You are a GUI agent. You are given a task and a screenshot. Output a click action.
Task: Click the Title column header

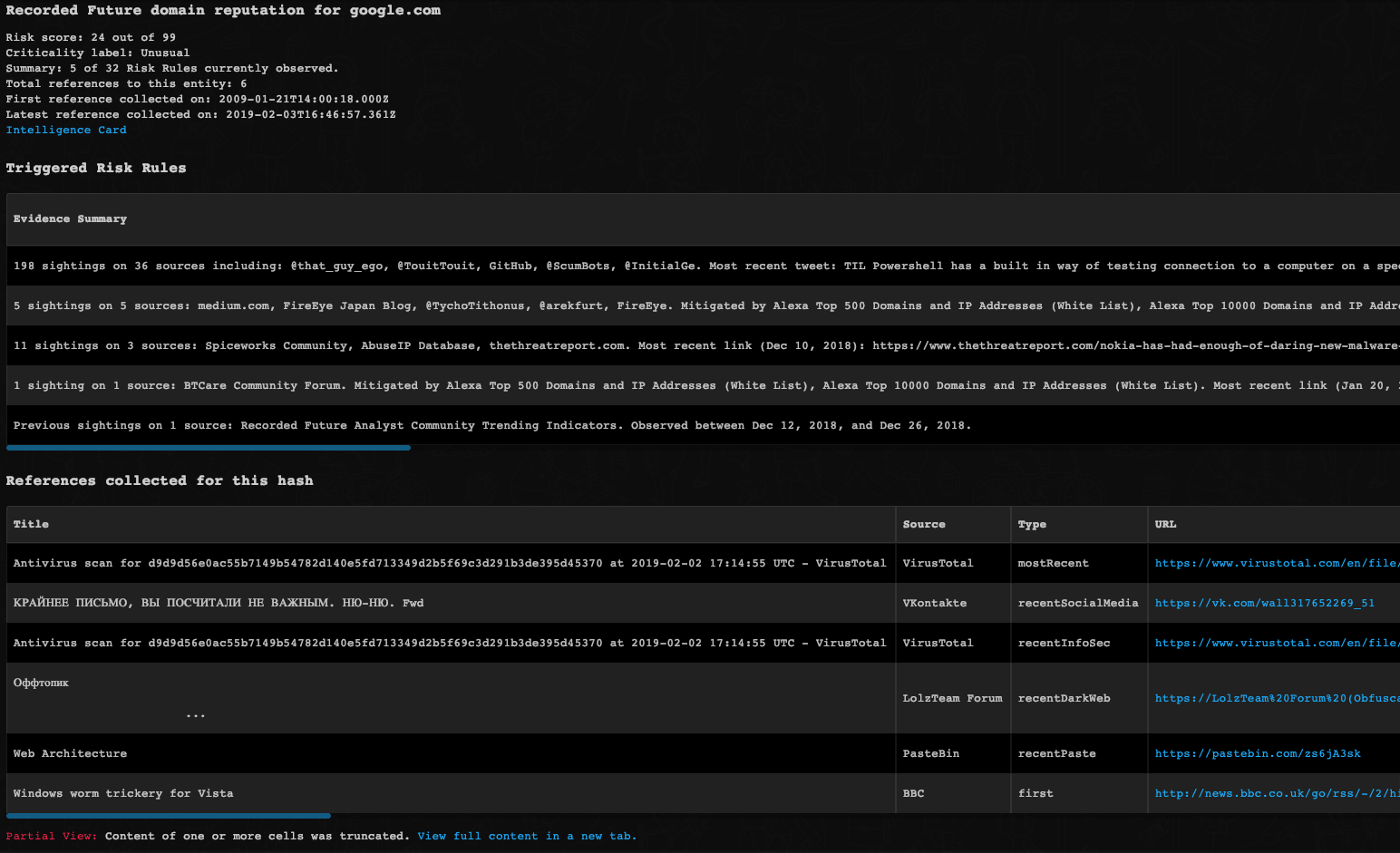click(32, 525)
